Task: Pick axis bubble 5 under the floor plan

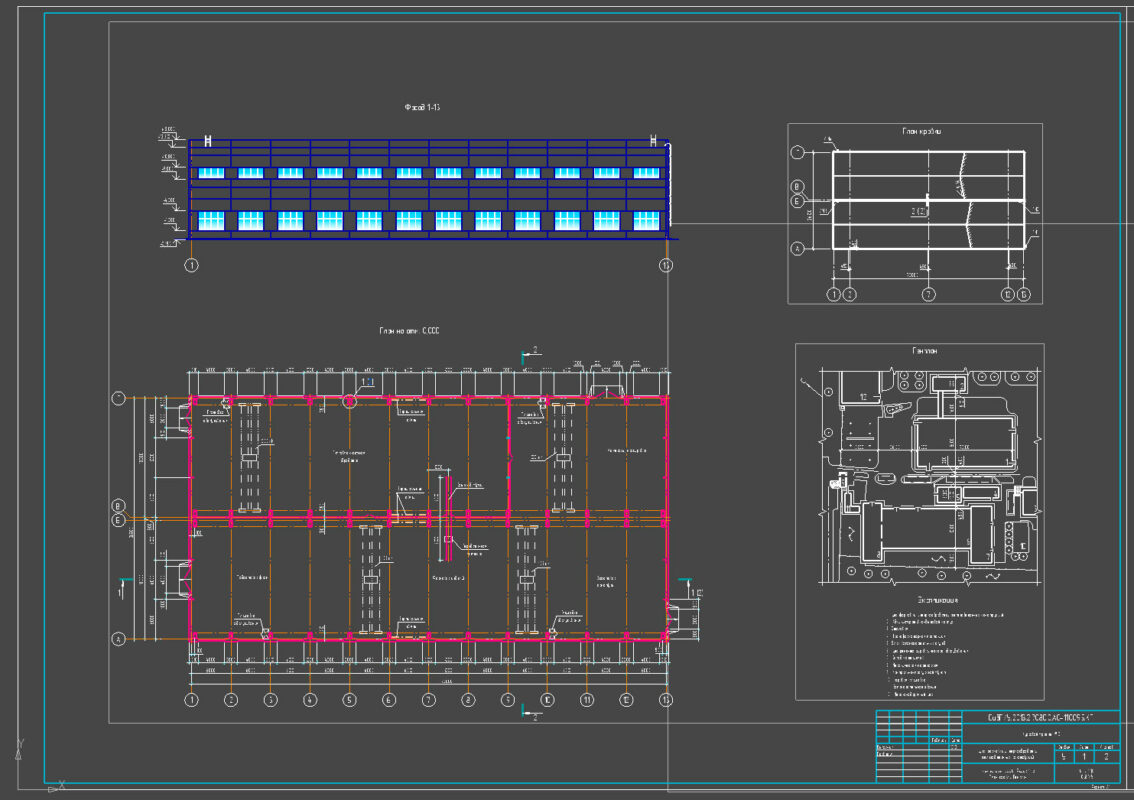Action: [x=349, y=700]
